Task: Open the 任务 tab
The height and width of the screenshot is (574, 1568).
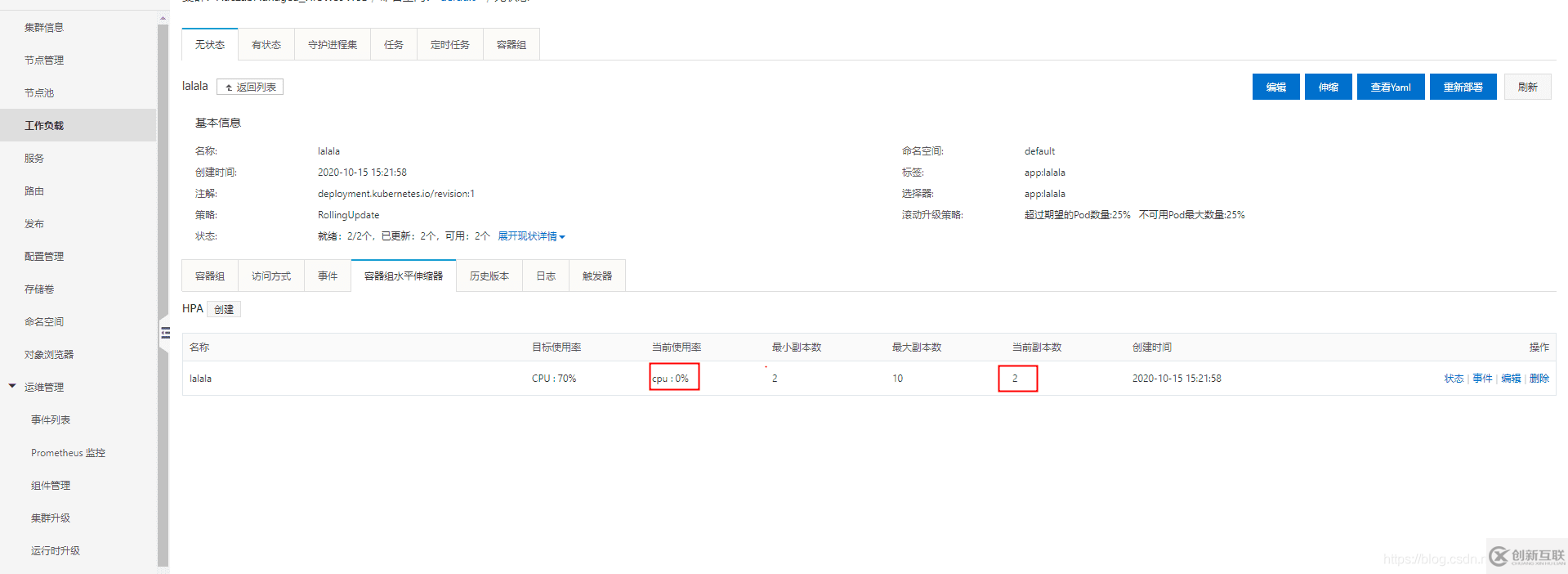Action: tap(394, 44)
